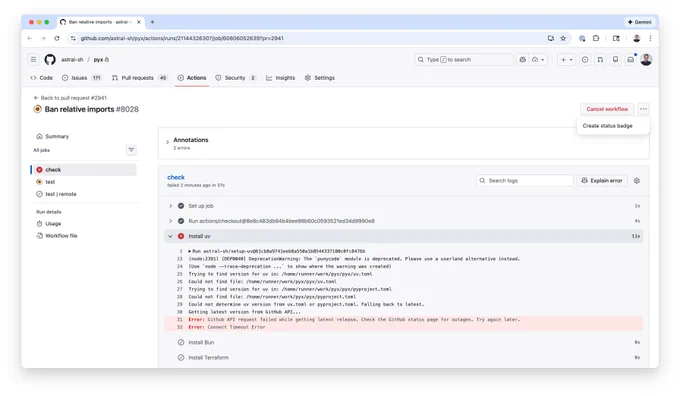Click the browser back arrow
This screenshot has width=680, height=396.
pyautogui.click(x=30, y=38)
